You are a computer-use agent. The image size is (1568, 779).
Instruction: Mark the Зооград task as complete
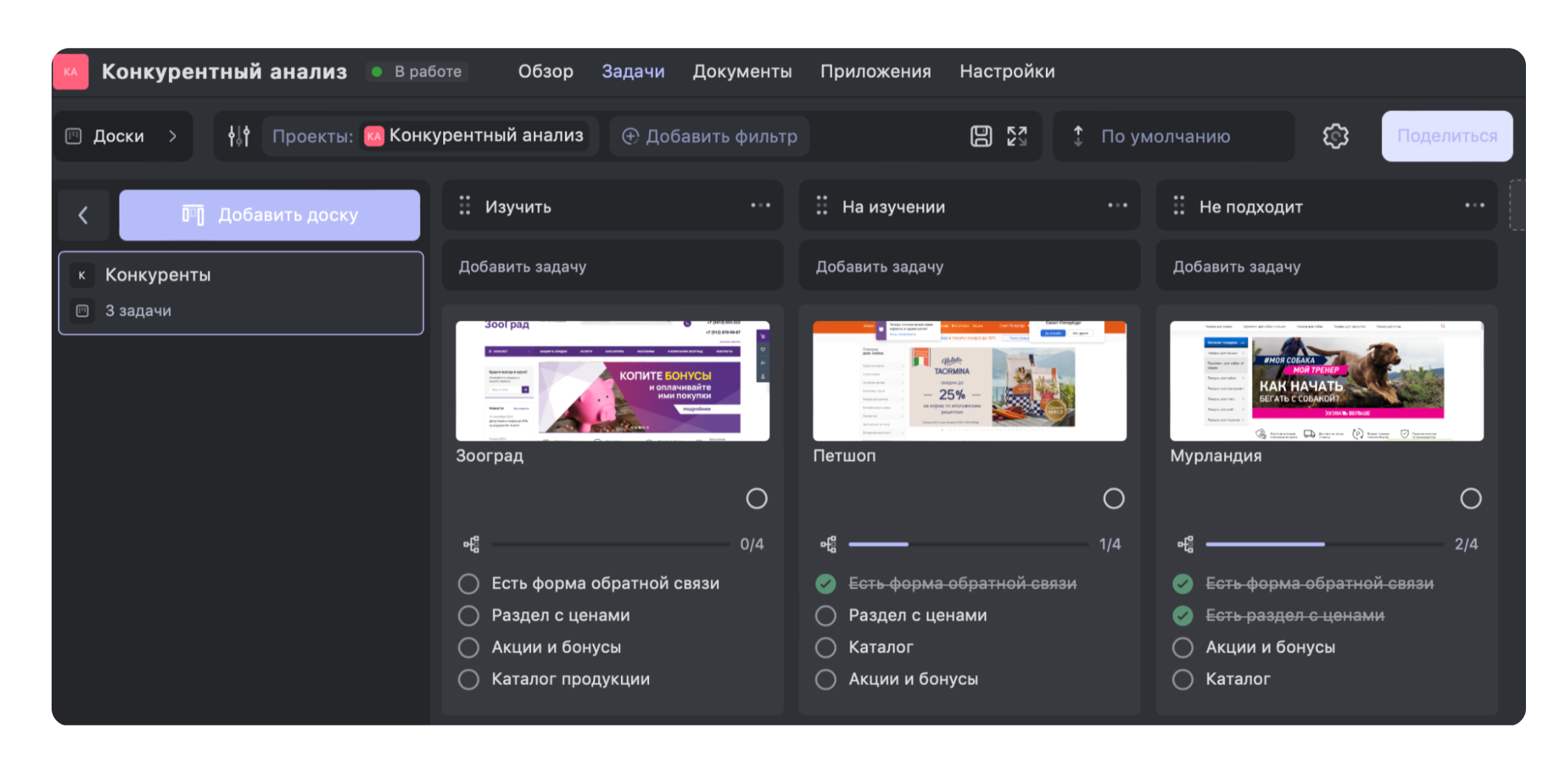pos(756,499)
